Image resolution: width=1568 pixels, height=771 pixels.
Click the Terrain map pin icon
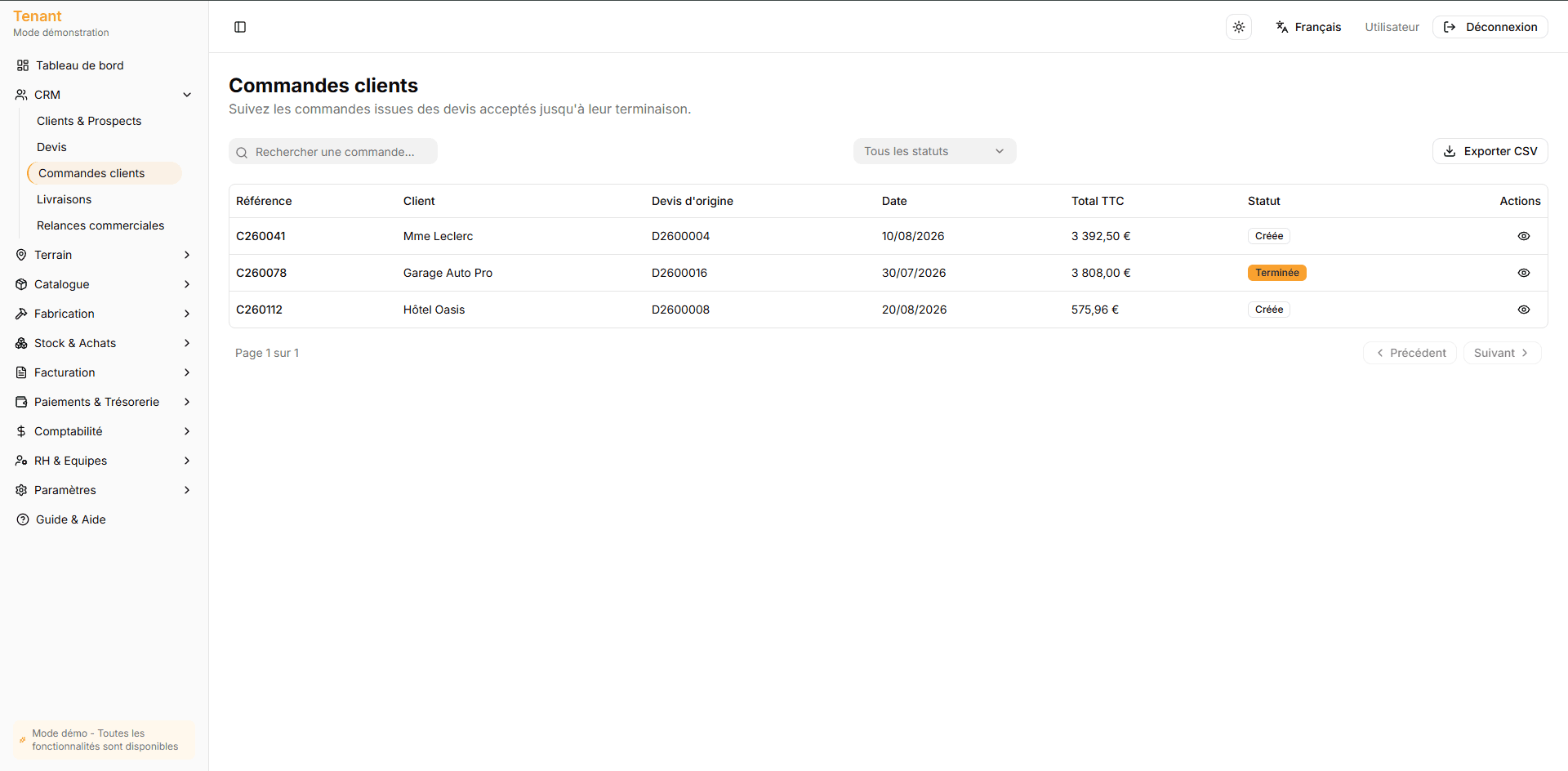[x=21, y=255]
